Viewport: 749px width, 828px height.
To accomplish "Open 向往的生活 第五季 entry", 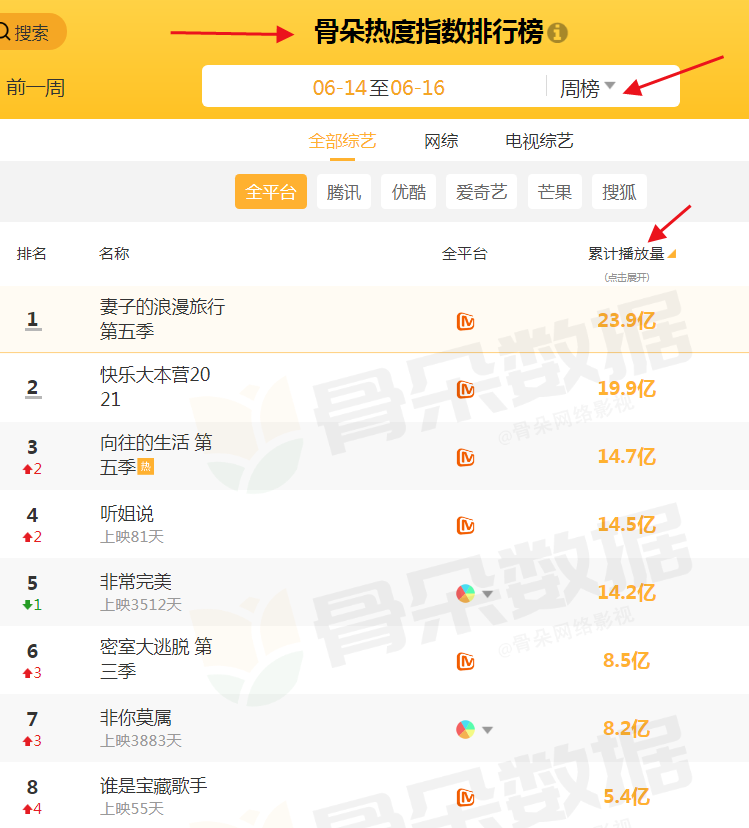I will (x=156, y=455).
